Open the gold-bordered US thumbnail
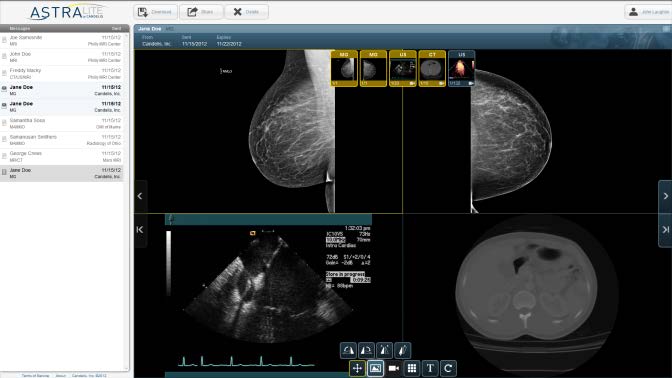This screenshot has width=672, height=378. click(403, 69)
